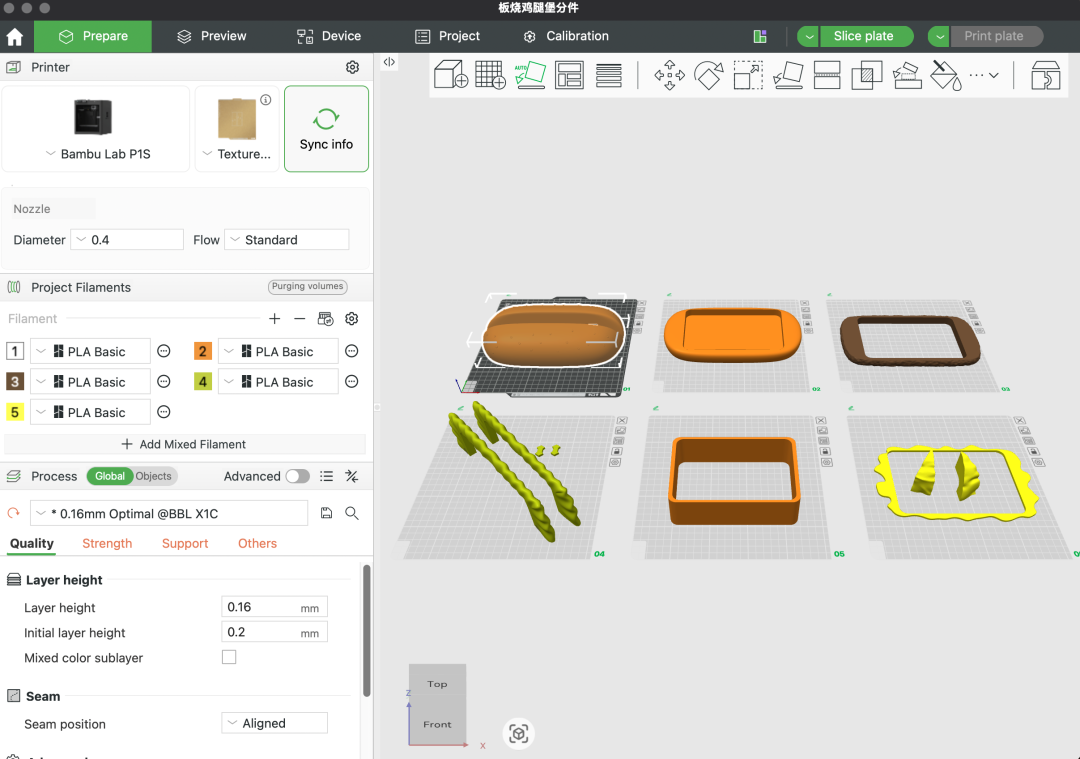Switch to the Project tab
The image size is (1080, 759).
pyautogui.click(x=448, y=37)
